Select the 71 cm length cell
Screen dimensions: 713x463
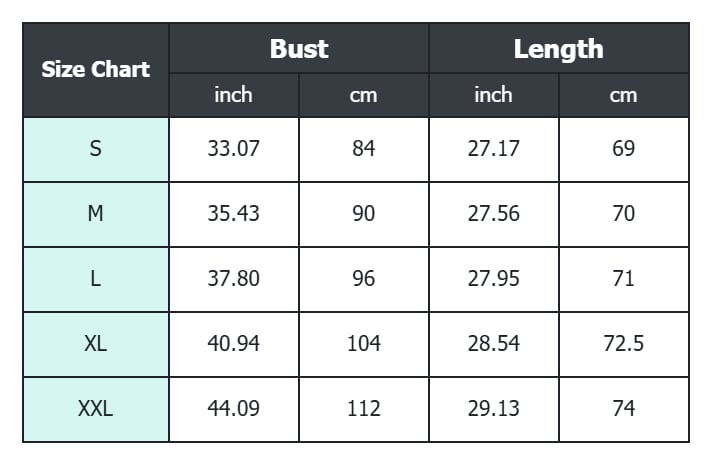623,279
